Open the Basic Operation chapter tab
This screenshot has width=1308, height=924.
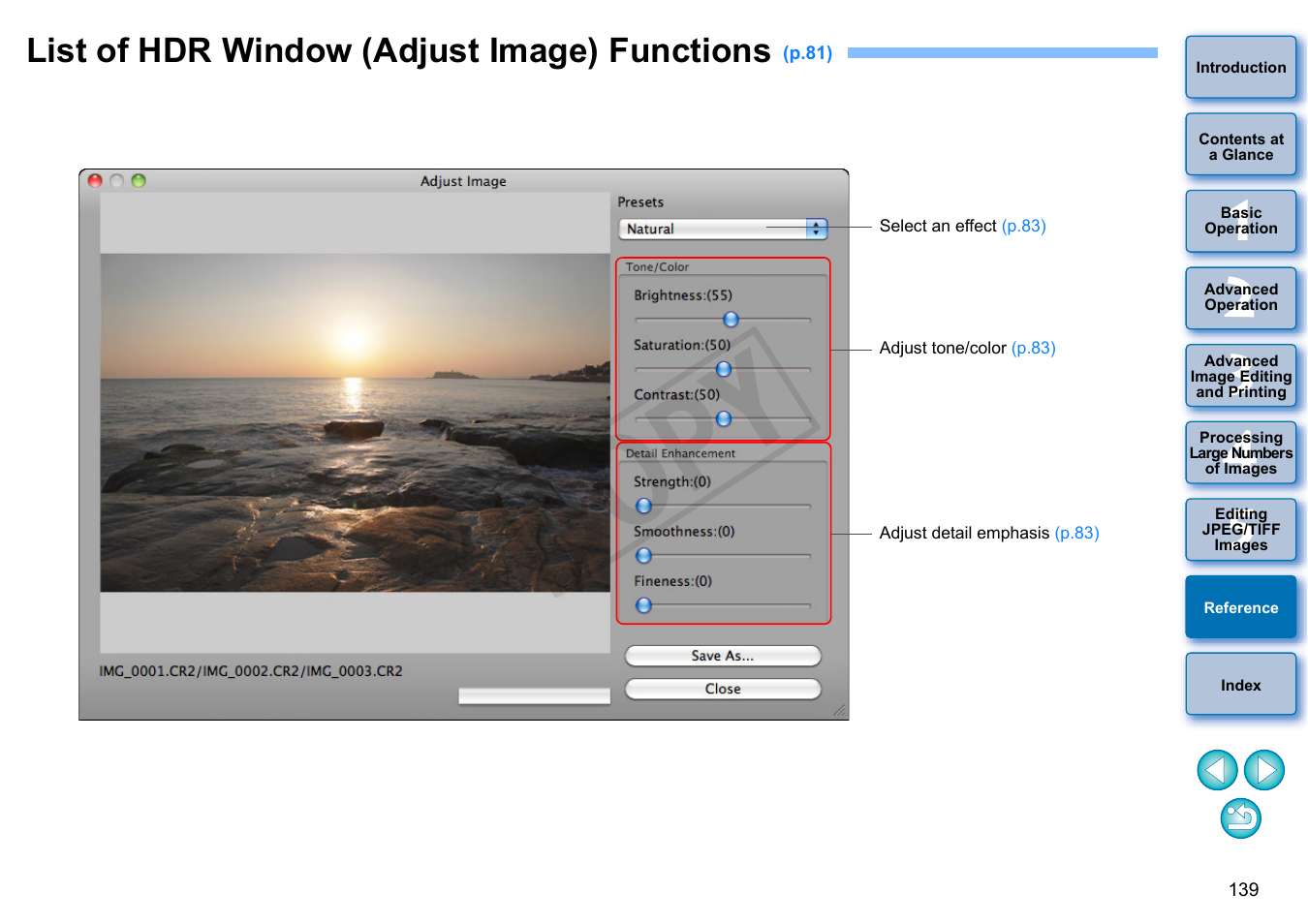pos(1241,221)
